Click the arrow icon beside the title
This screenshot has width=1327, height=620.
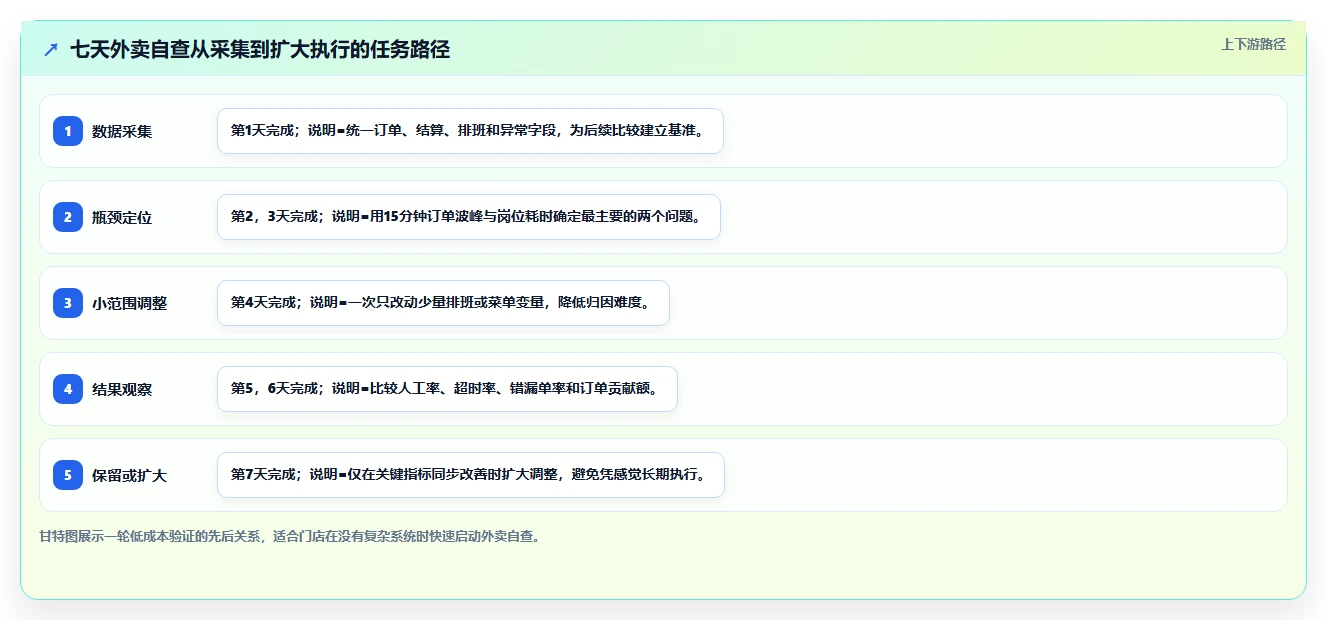click(x=51, y=50)
